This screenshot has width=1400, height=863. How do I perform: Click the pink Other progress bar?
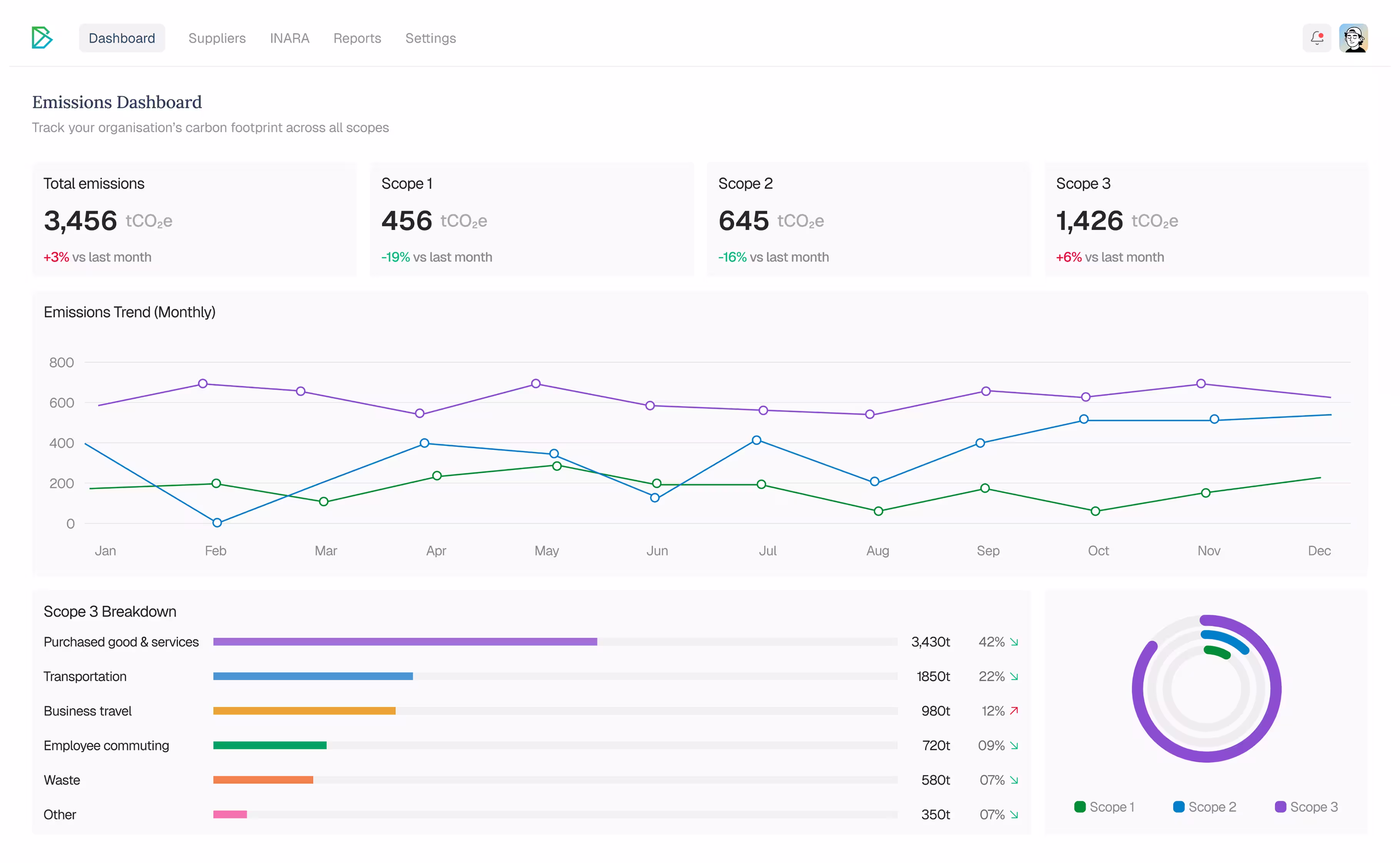pyautogui.click(x=230, y=815)
